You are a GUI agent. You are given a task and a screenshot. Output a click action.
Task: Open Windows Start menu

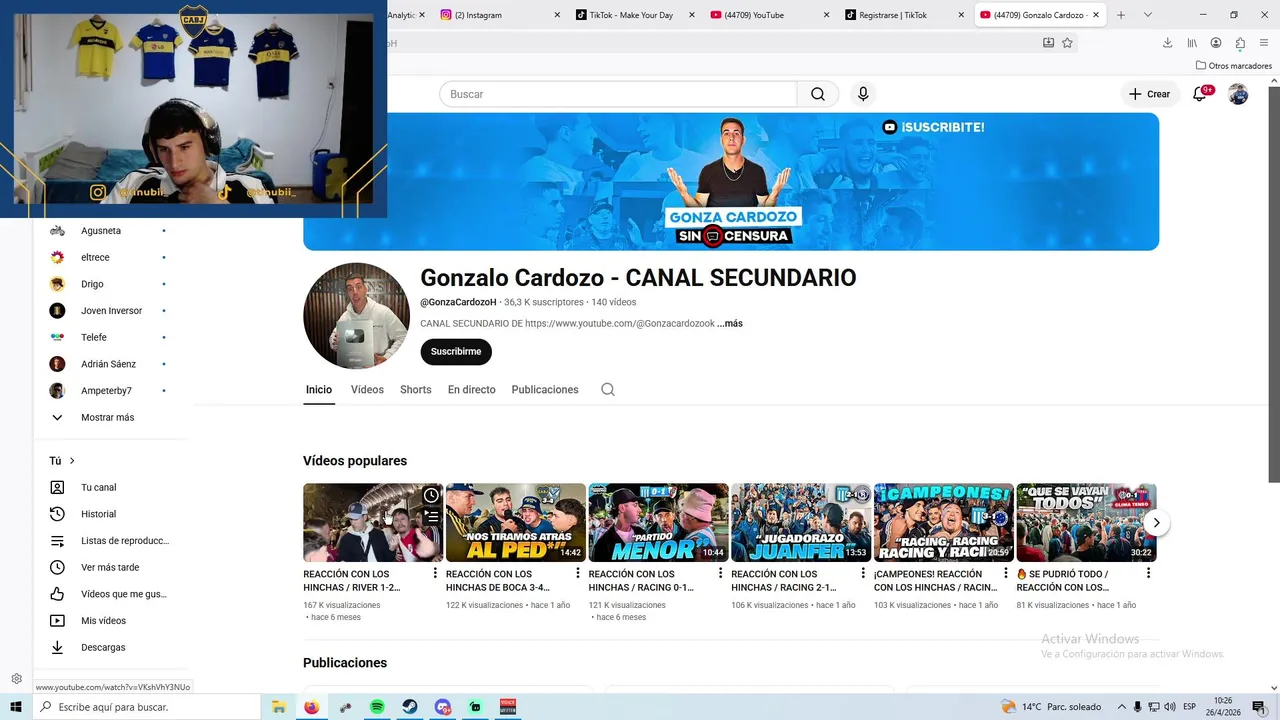point(16,707)
